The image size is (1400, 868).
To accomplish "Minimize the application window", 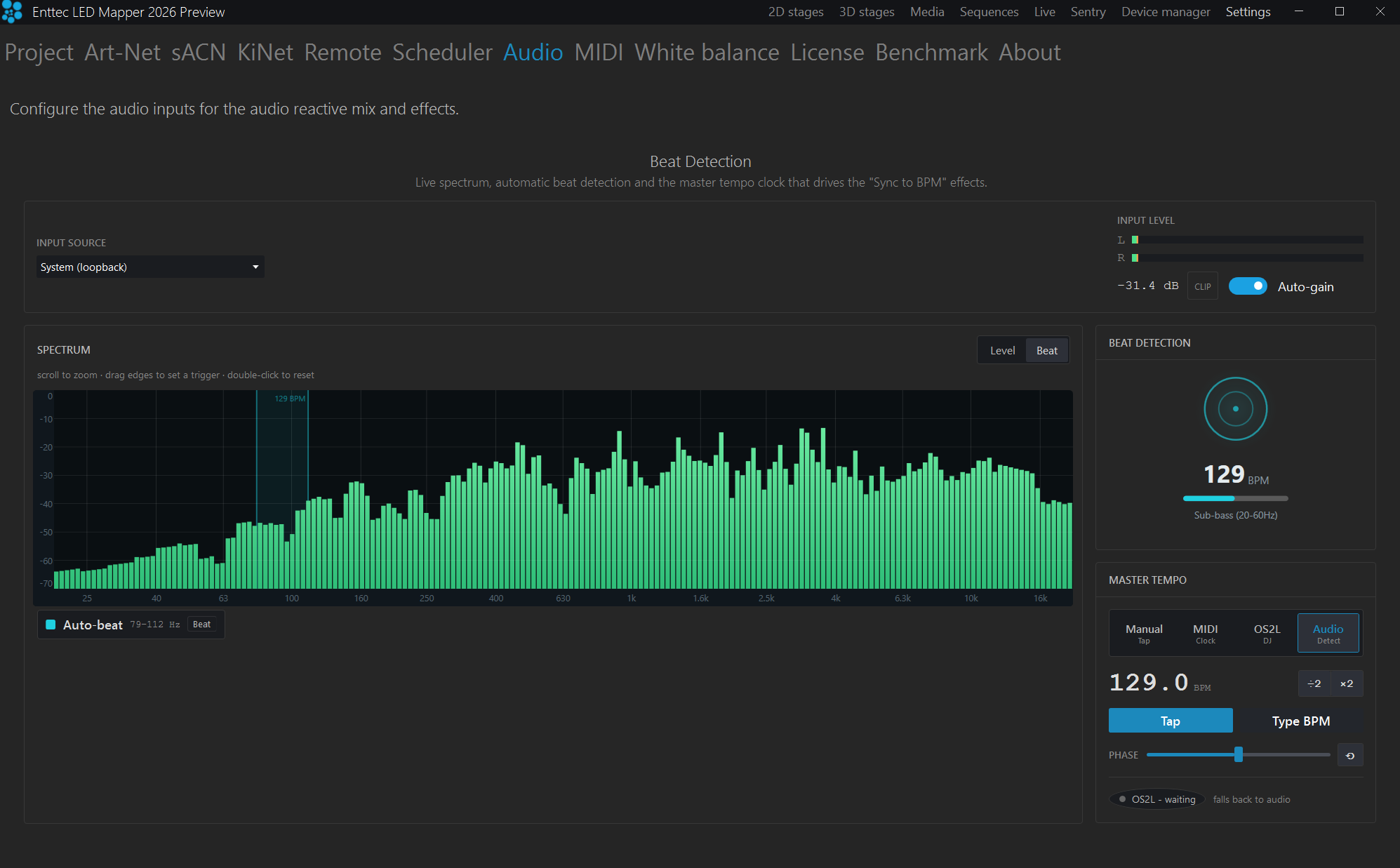I will (1299, 12).
